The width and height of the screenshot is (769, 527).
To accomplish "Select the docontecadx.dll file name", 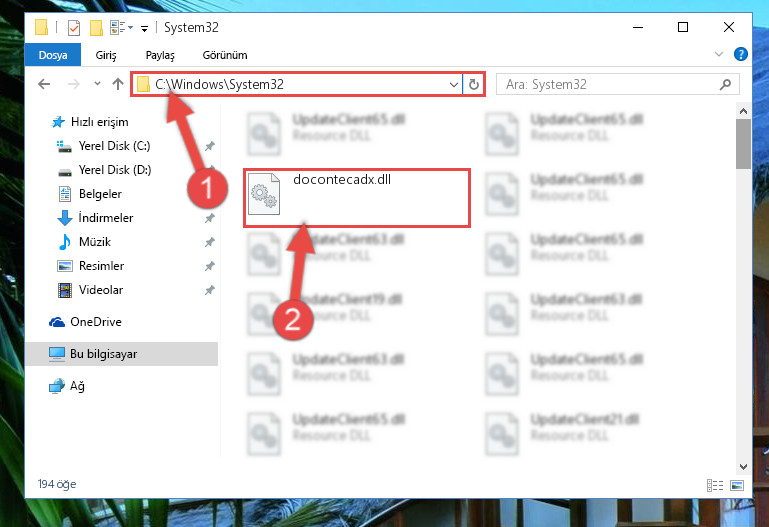I will coord(342,179).
